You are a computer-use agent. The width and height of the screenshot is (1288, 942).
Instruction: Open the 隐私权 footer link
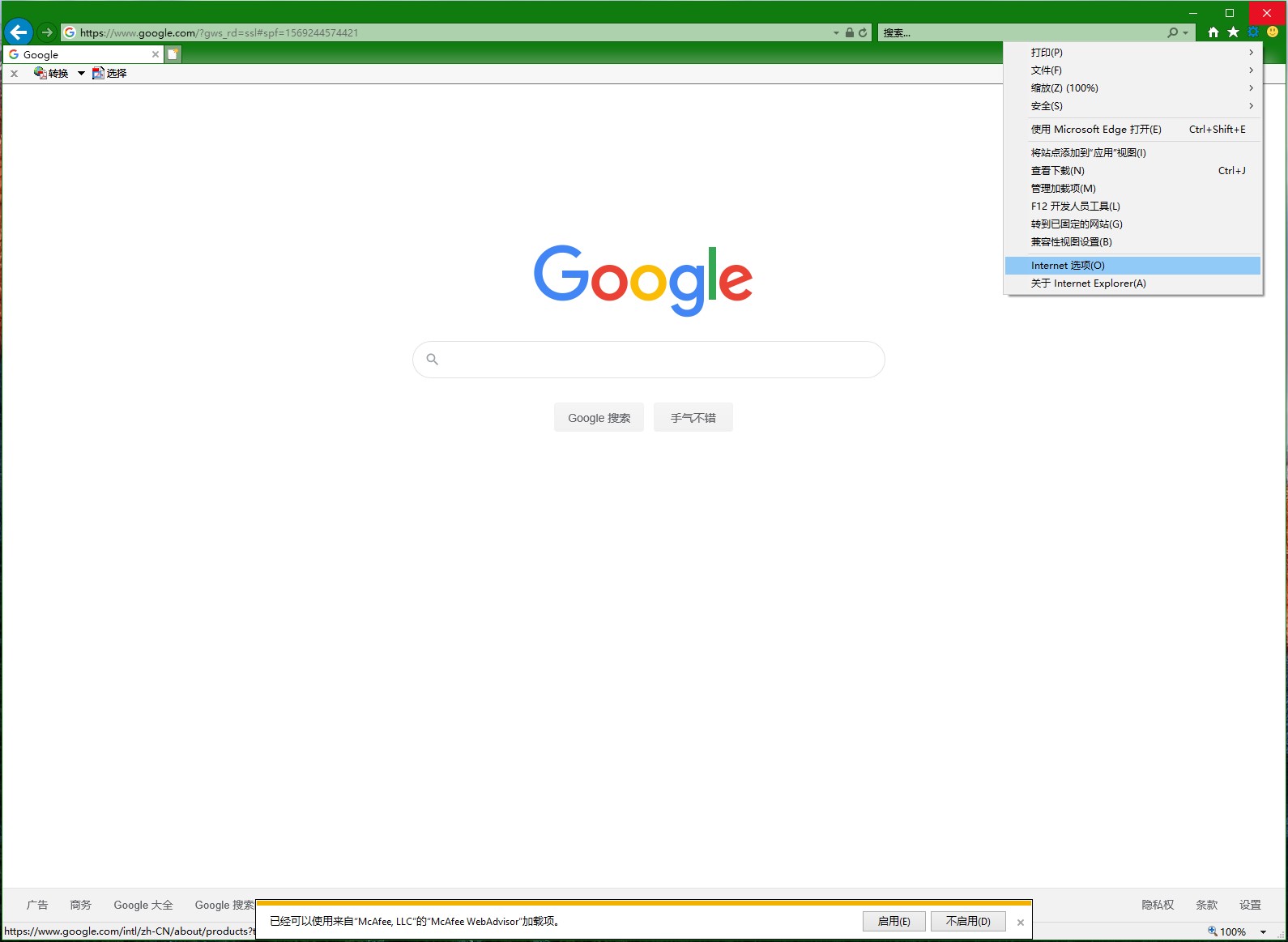tap(1158, 906)
